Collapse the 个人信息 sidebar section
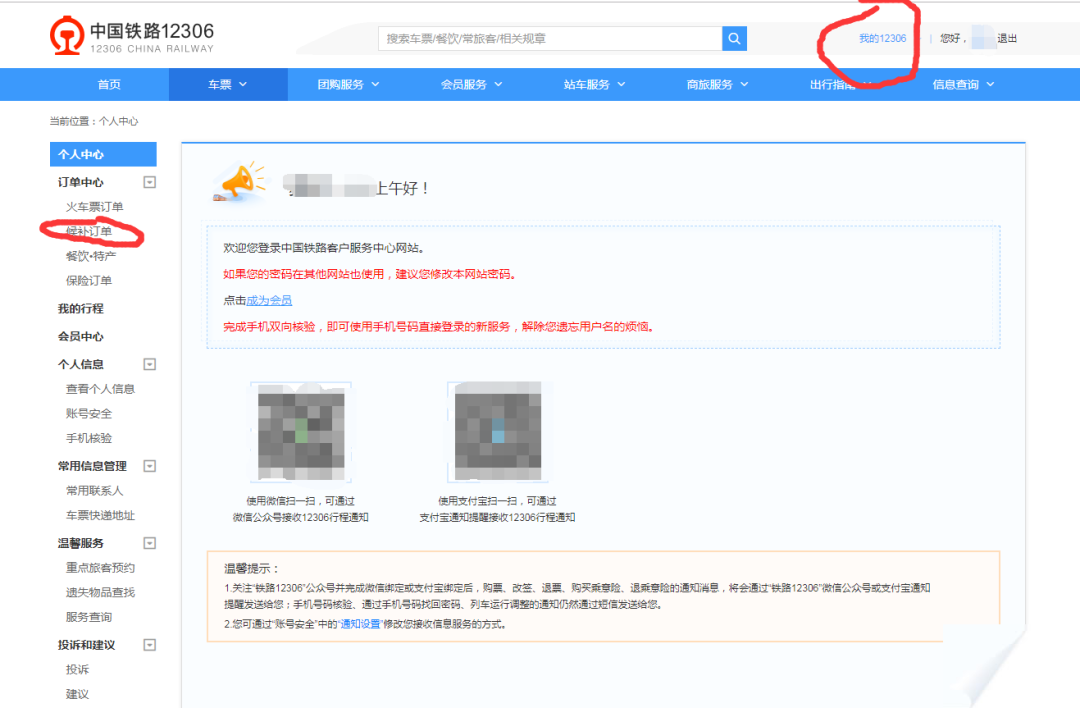This screenshot has width=1080, height=708. tap(150, 364)
